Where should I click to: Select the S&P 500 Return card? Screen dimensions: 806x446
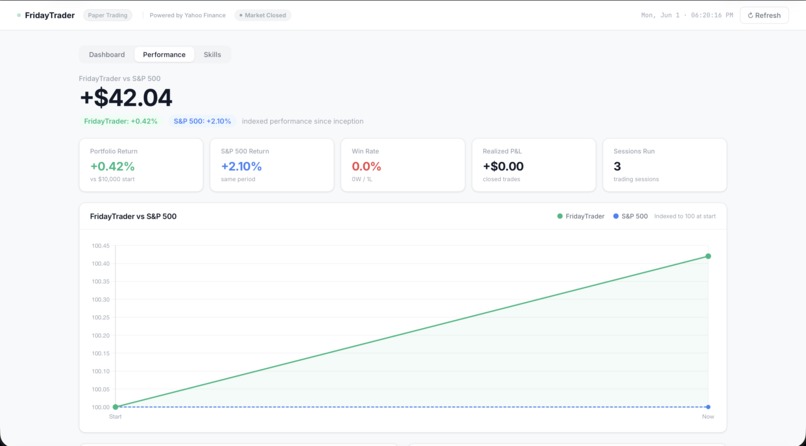pos(272,165)
